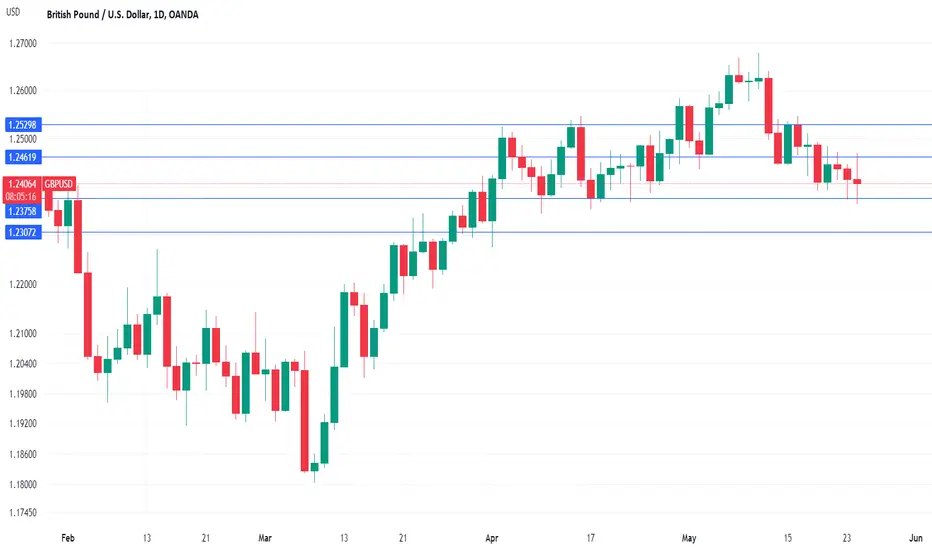
Task: Click the Apr date on time axis
Action: [x=492, y=538]
